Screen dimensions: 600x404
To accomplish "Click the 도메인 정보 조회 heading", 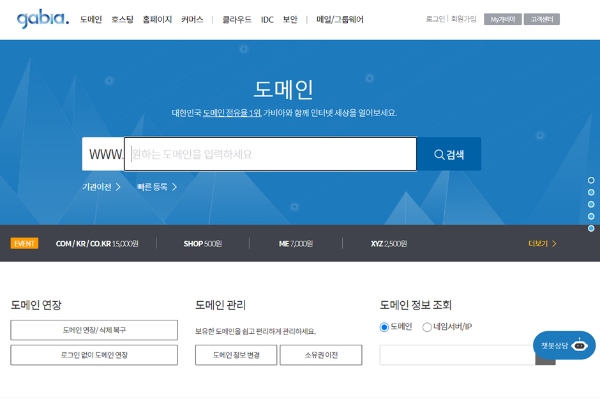I will coord(416,305).
